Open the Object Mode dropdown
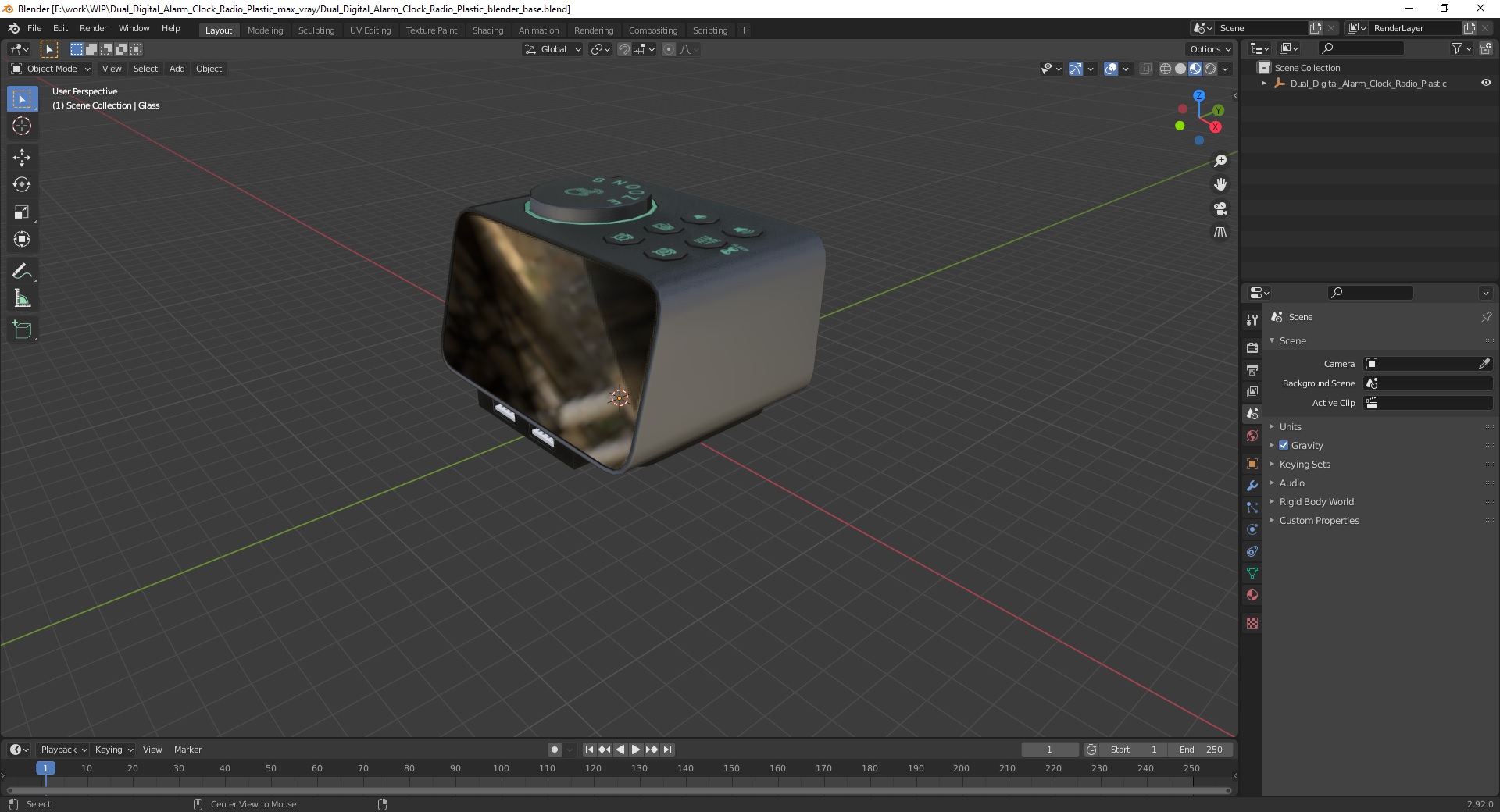This screenshot has height=812, width=1500. pyautogui.click(x=51, y=69)
